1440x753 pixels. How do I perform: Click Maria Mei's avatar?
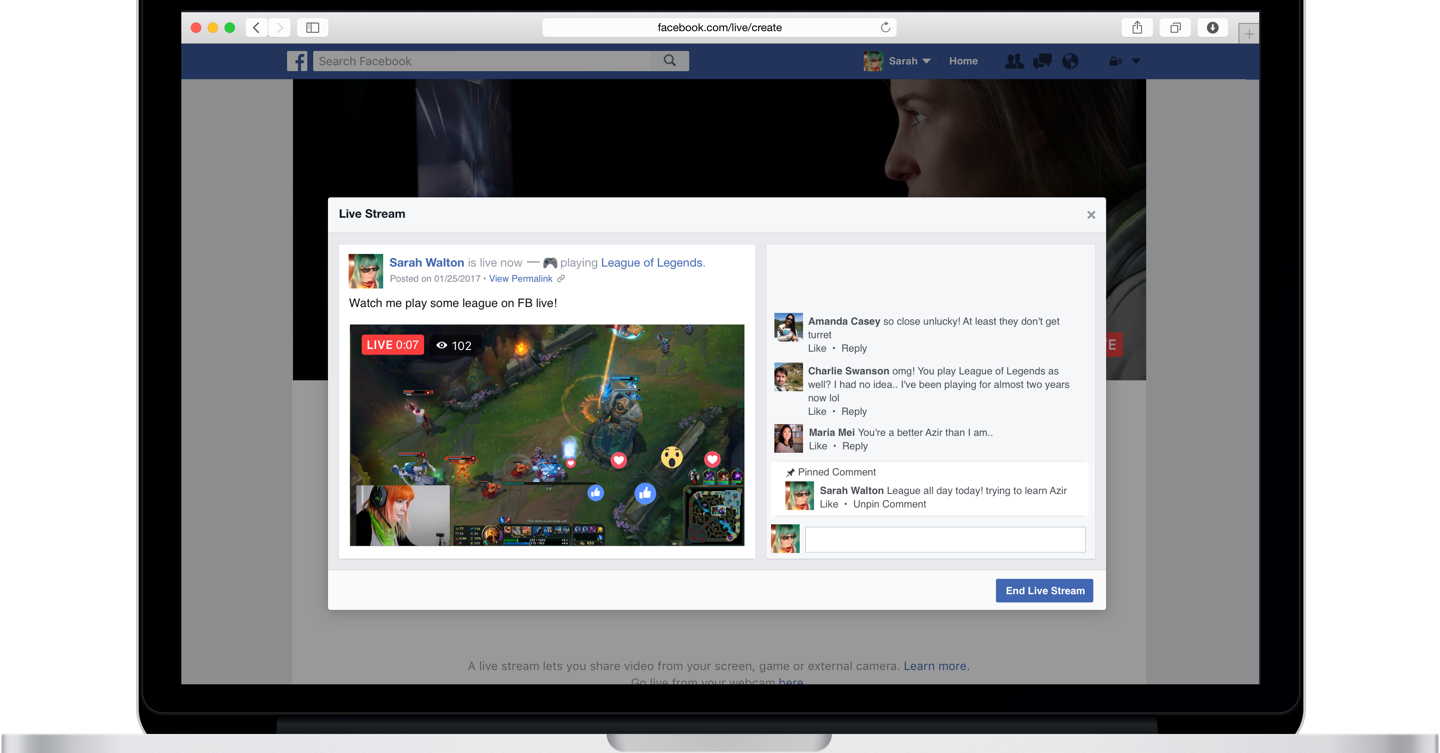tap(788, 439)
